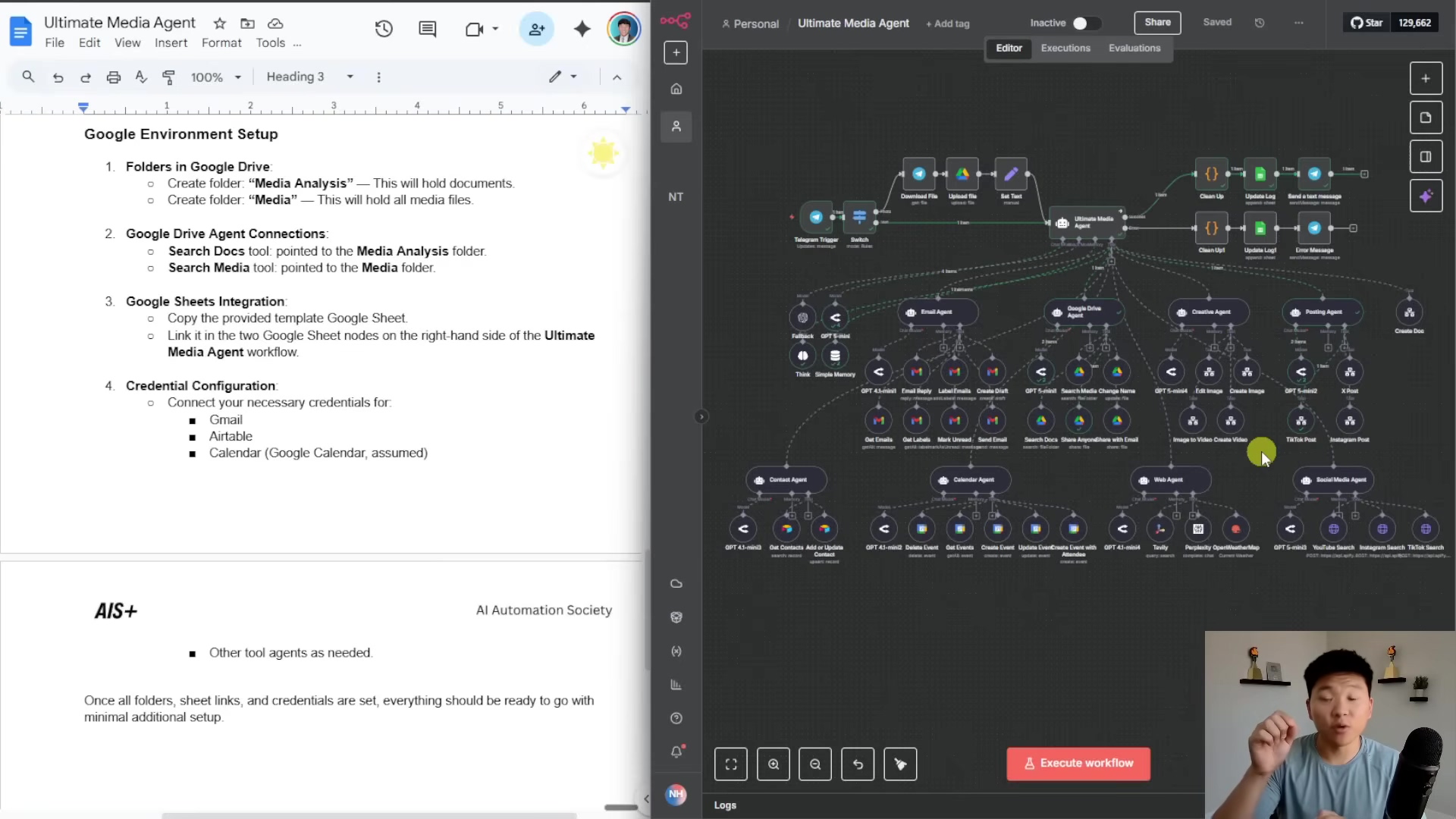Collapse the Docs toolbar with chevron up
The image size is (1456, 819).
click(x=617, y=77)
